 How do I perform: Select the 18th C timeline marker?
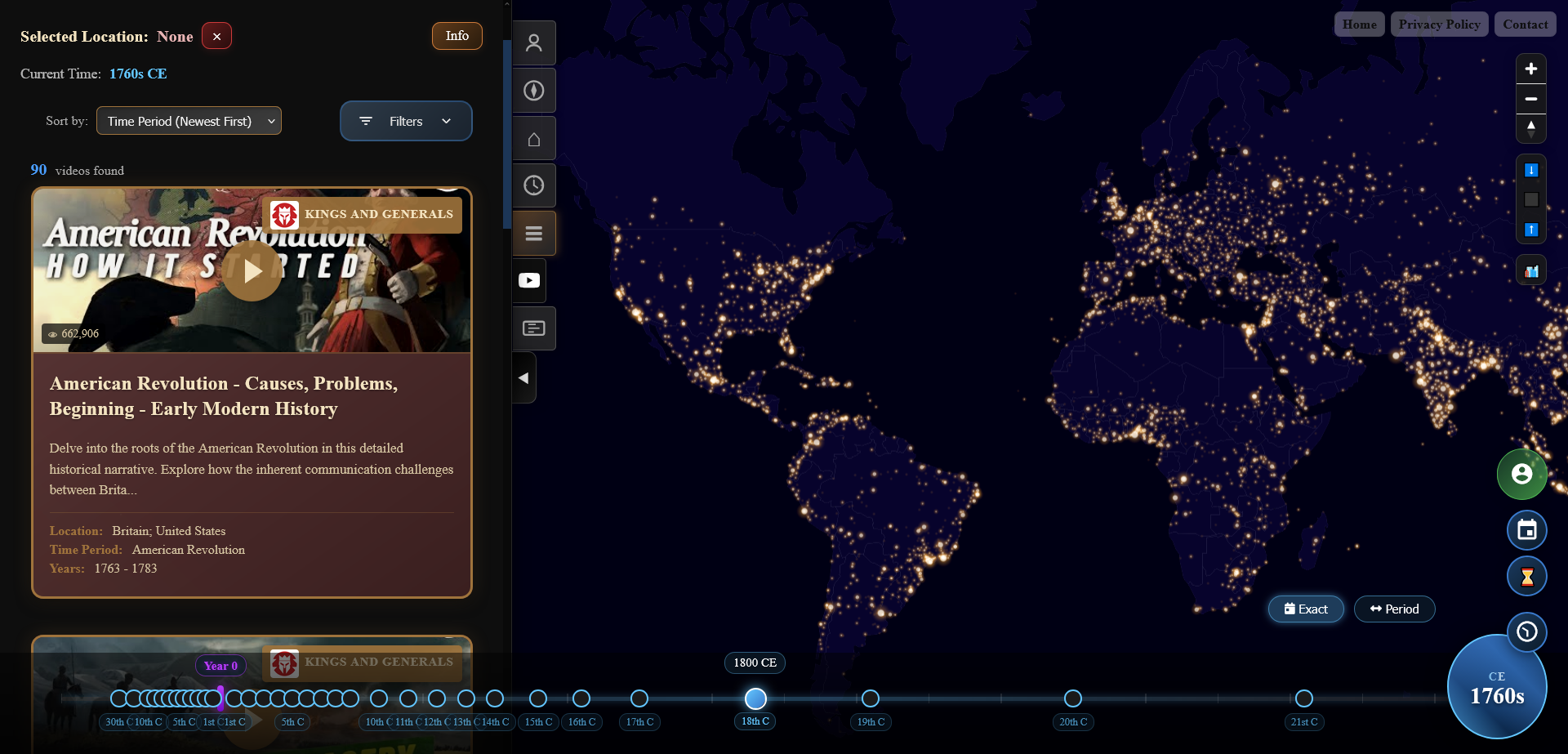[x=755, y=698]
